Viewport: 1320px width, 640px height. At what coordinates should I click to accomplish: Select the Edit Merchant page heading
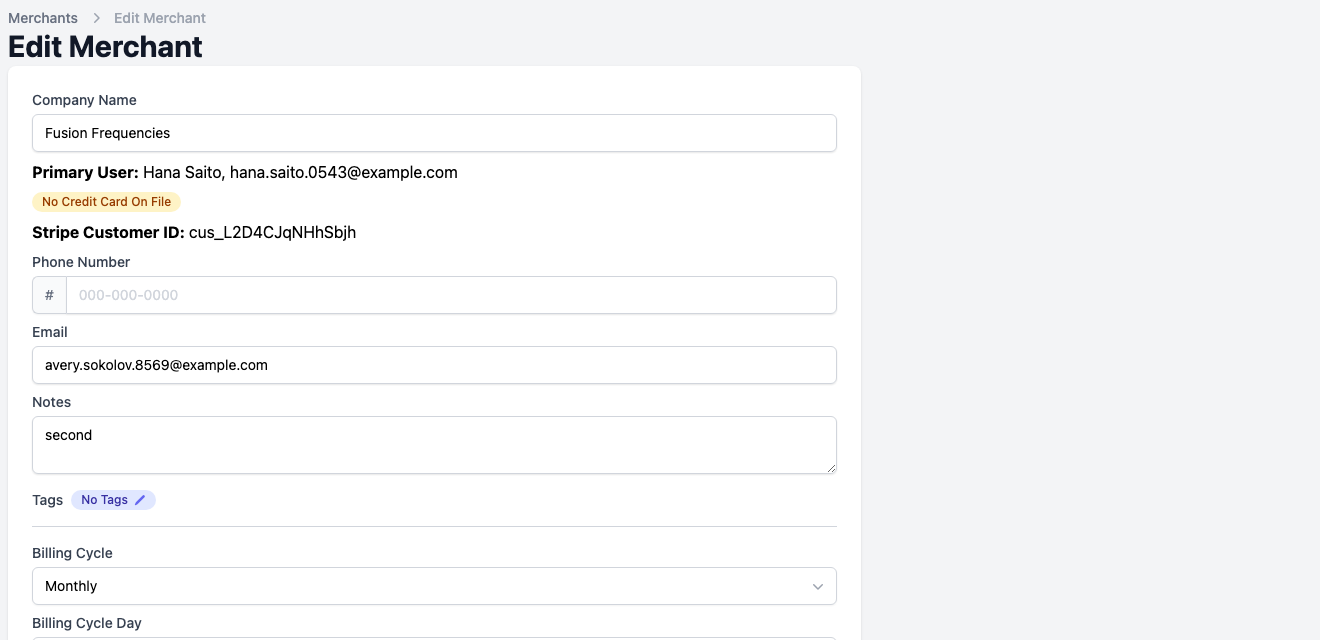105,47
